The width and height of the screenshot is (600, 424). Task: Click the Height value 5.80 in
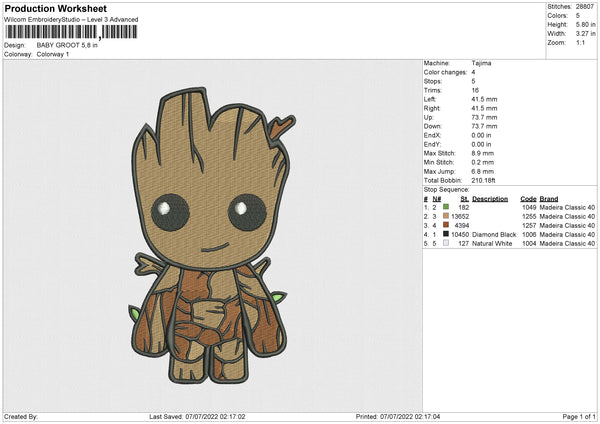pyautogui.click(x=585, y=24)
